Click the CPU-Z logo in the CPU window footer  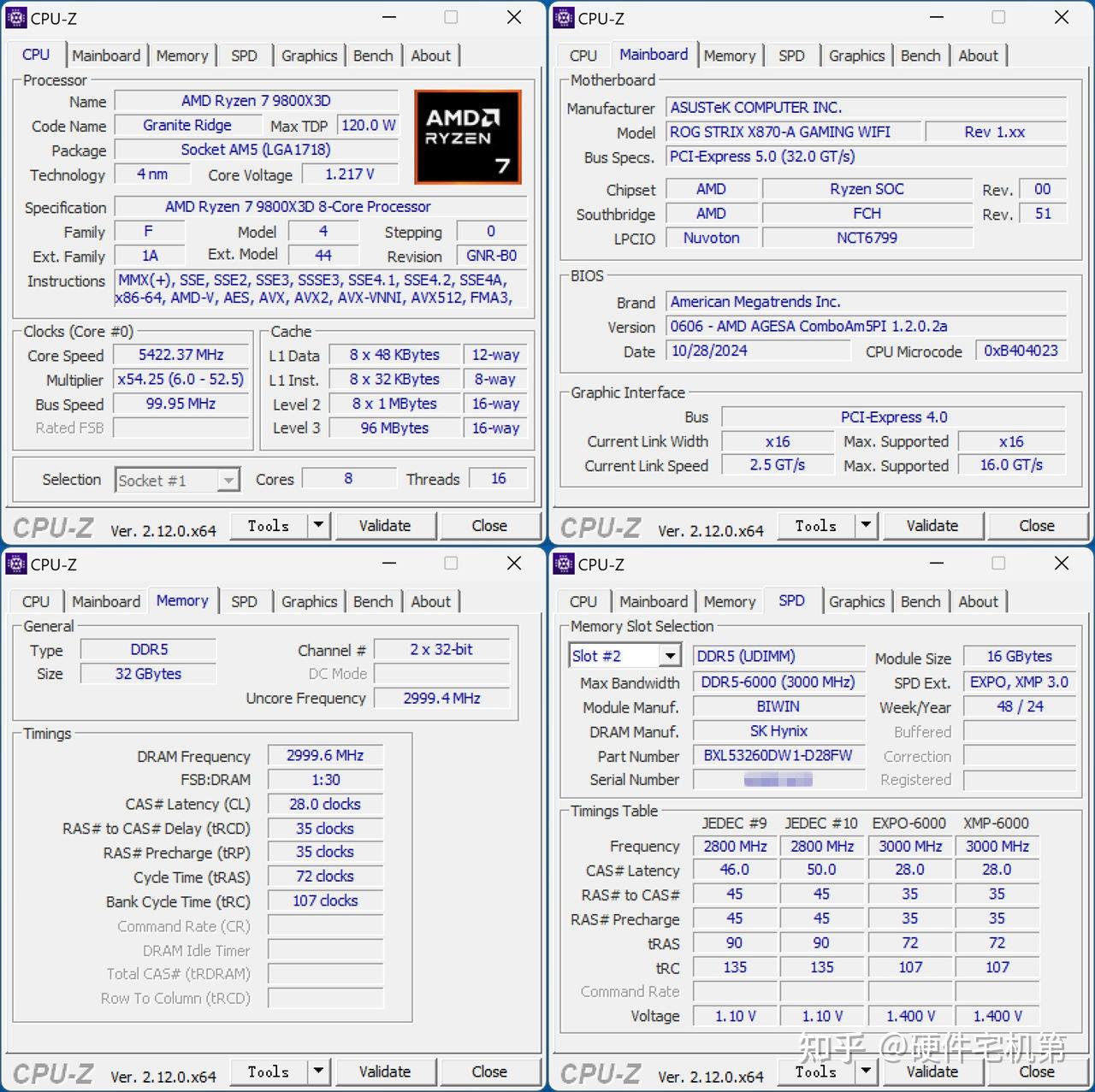51,527
